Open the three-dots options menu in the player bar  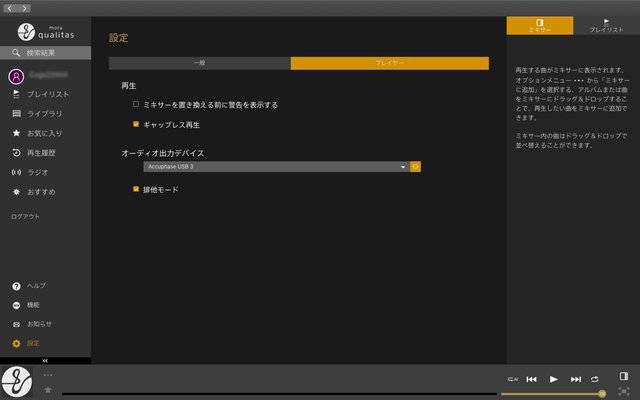click(47, 375)
